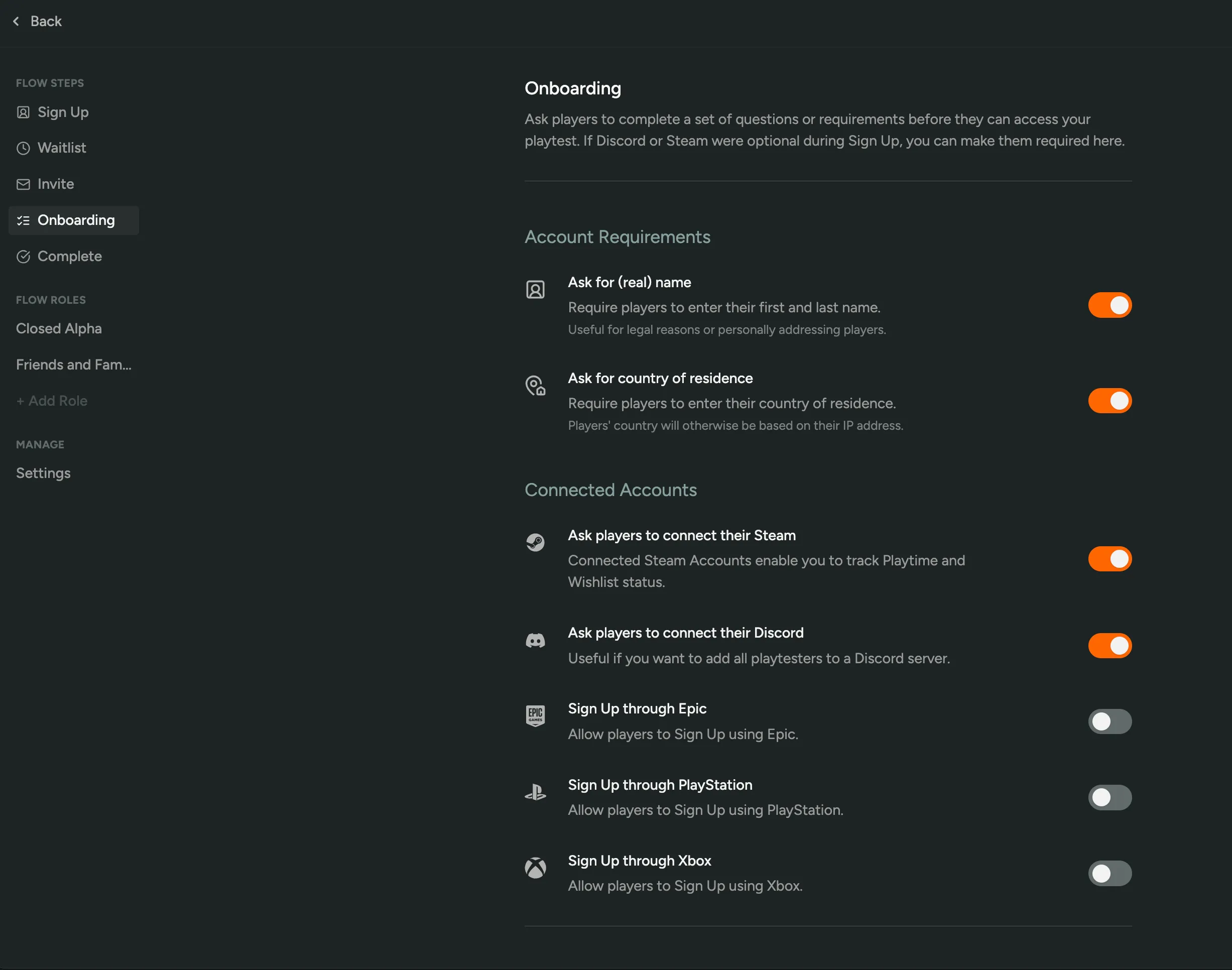Click the Invite envelope icon
1232x970 pixels.
23,185
